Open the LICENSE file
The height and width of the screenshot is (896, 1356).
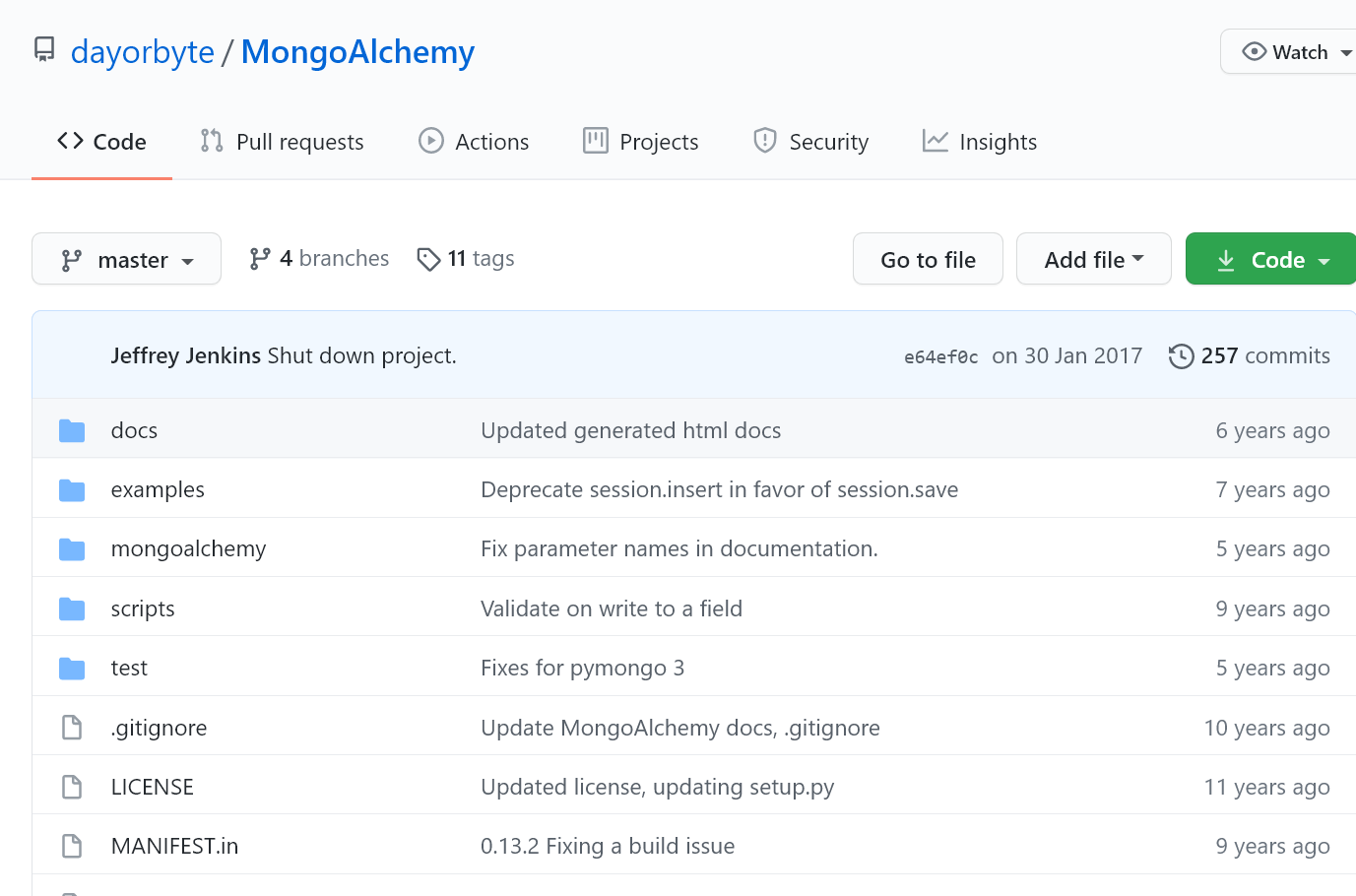tap(153, 787)
